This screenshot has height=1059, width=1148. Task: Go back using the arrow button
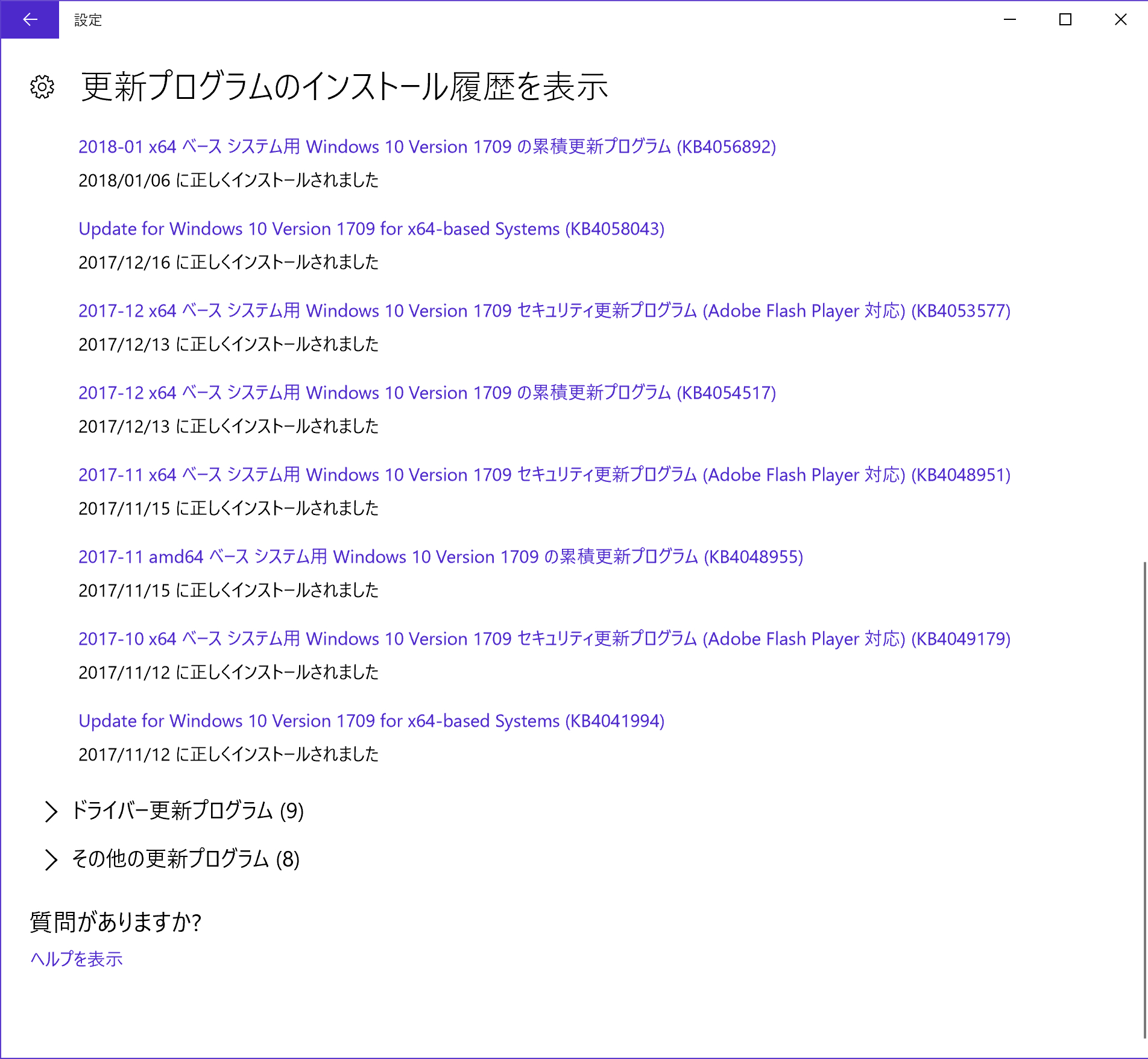pos(30,20)
